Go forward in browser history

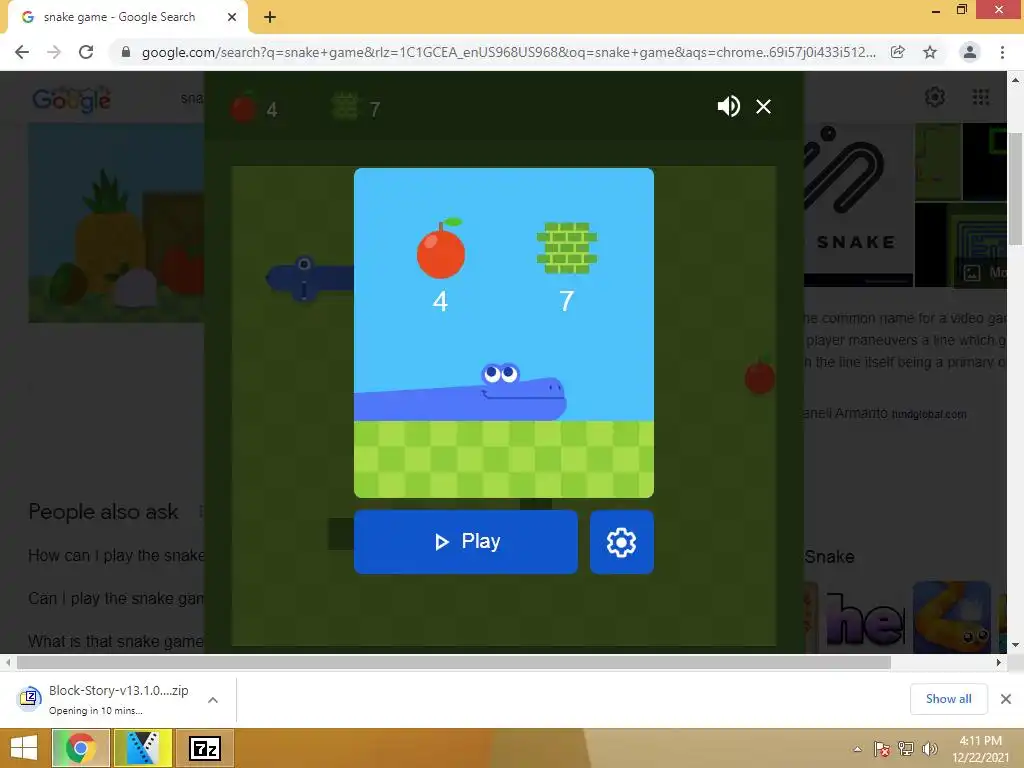pos(54,52)
